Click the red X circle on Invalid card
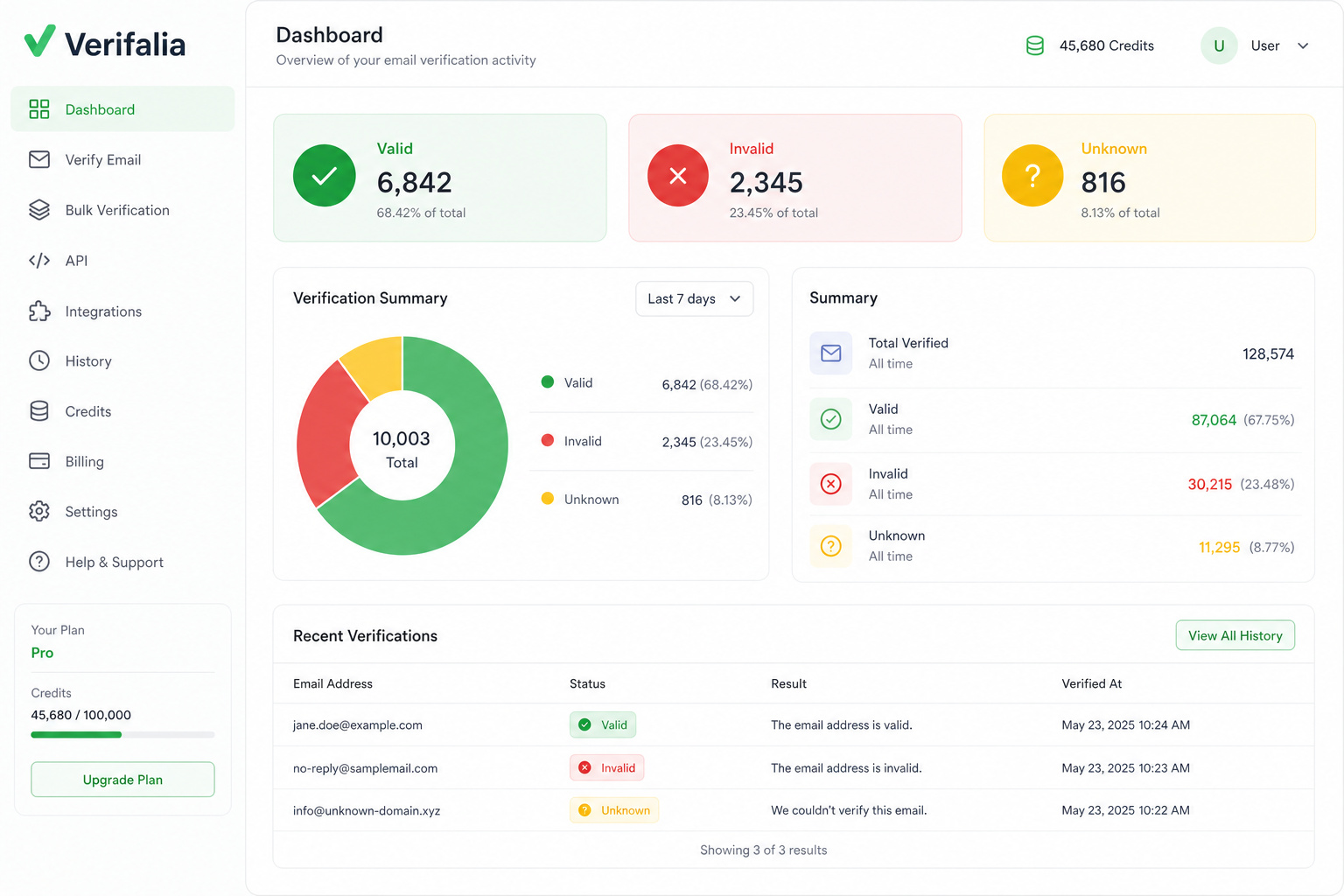The width and height of the screenshot is (1344, 896). pos(678,176)
